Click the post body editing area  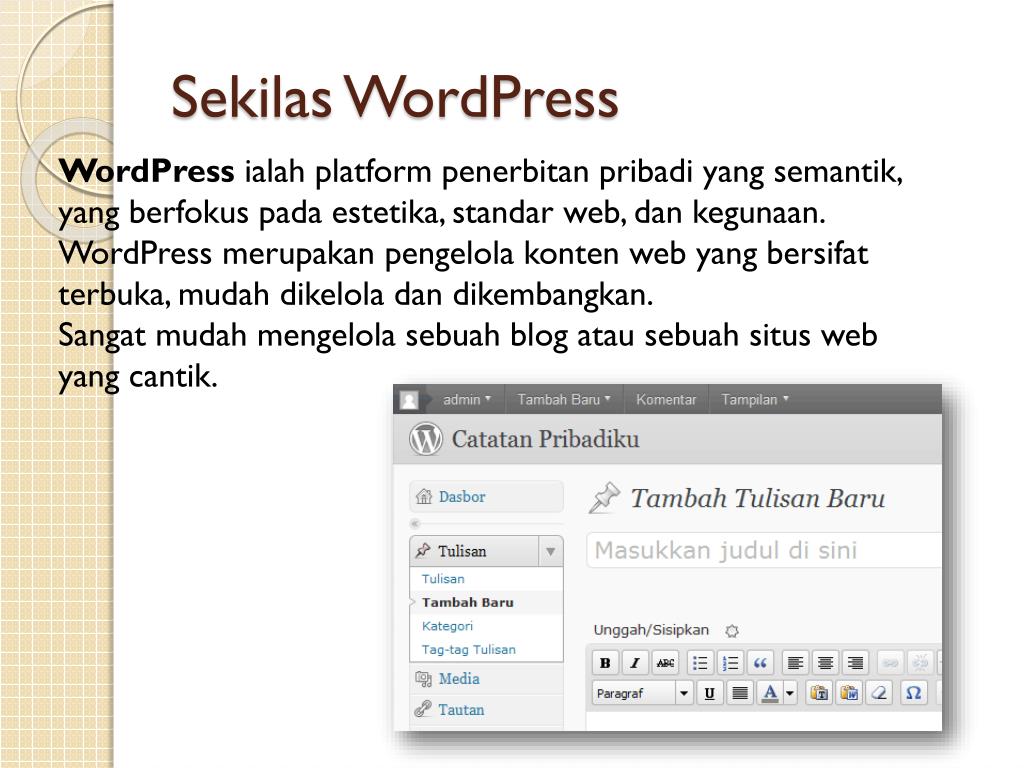tap(764, 721)
